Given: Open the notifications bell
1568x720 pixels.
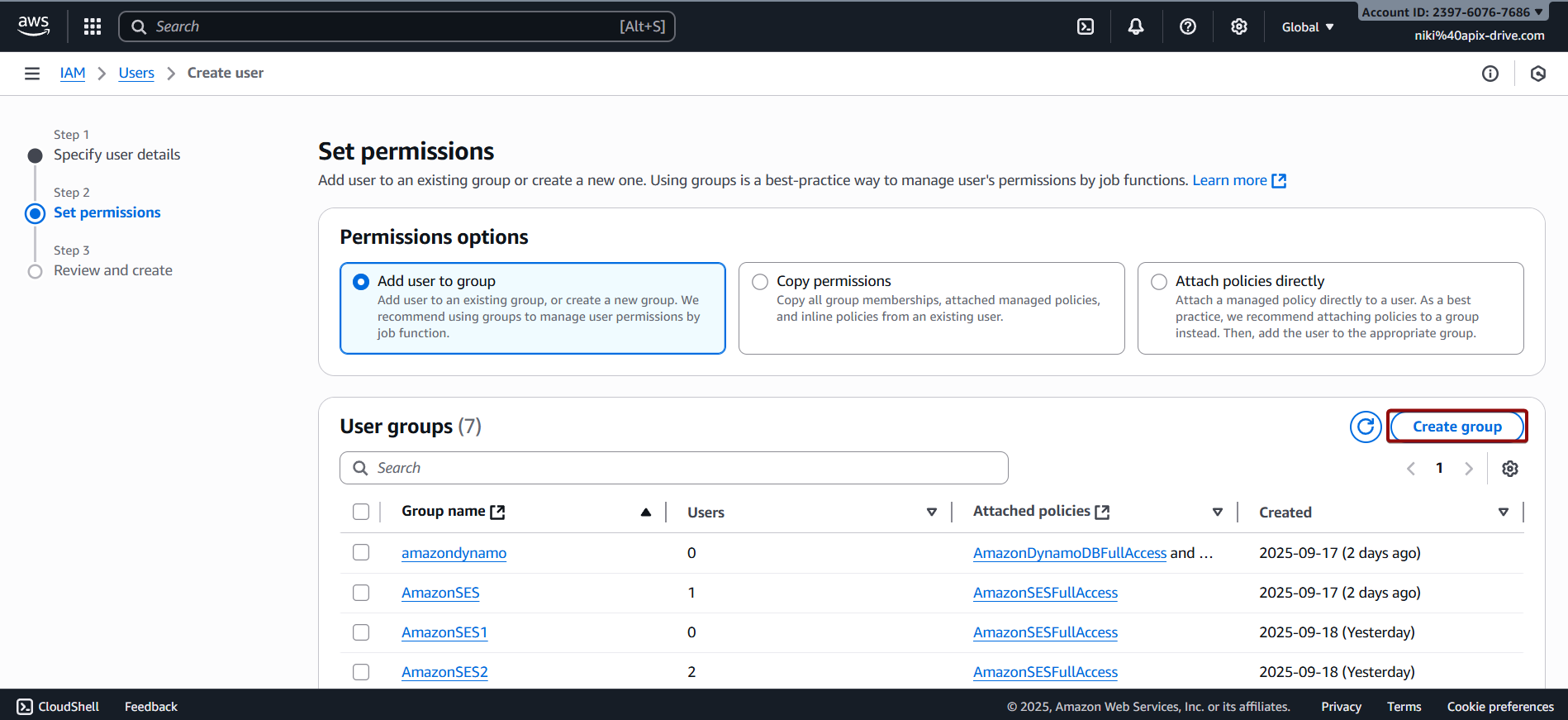Looking at the screenshot, I should point(1136,26).
